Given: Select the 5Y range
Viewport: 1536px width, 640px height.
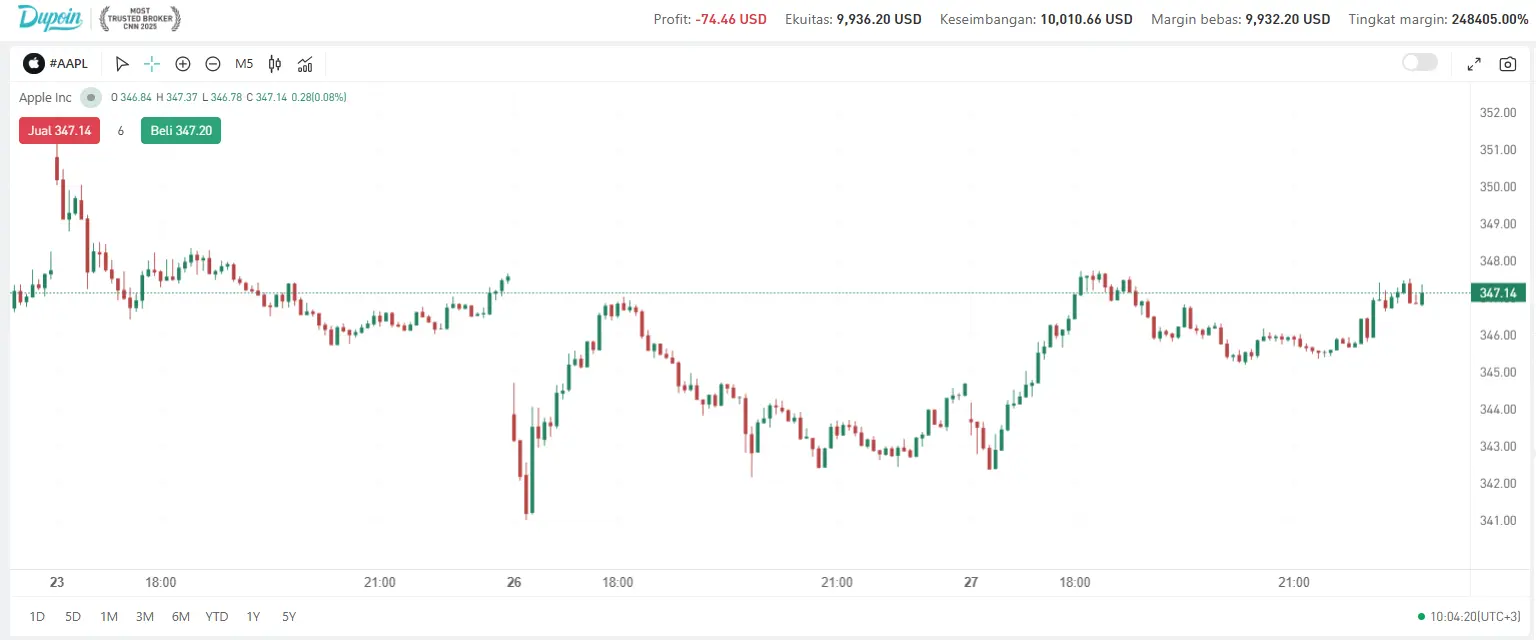Looking at the screenshot, I should point(289,617).
